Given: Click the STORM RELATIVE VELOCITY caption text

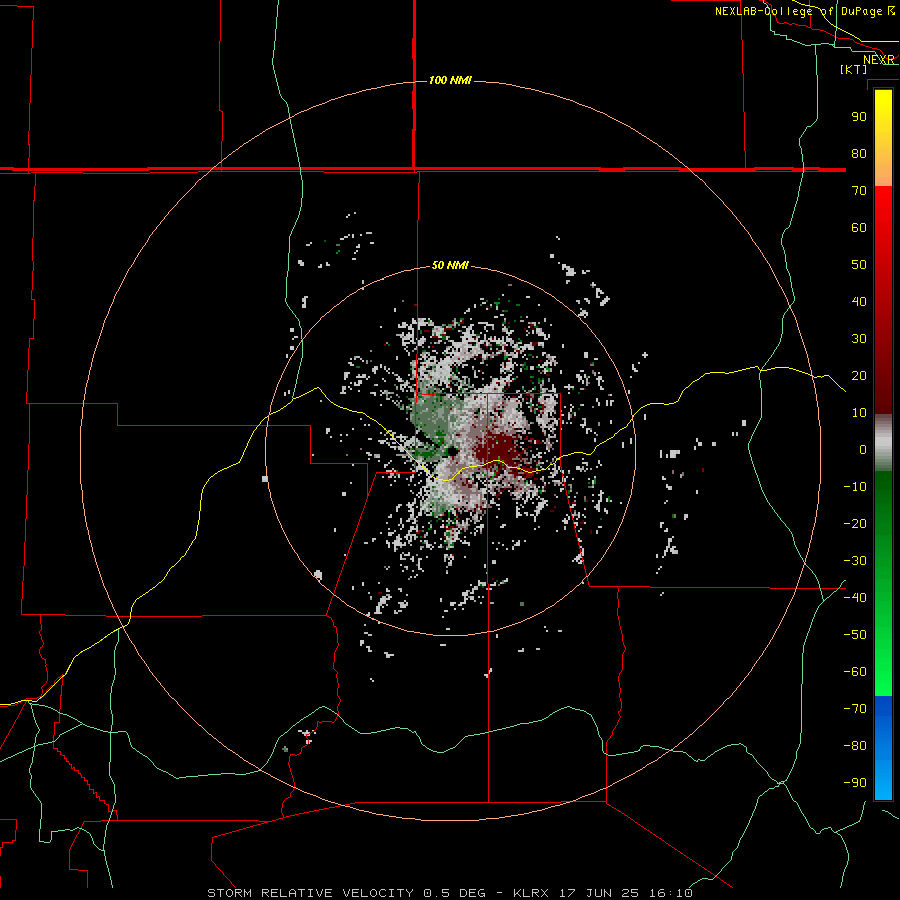Looking at the screenshot, I should coord(313,893).
